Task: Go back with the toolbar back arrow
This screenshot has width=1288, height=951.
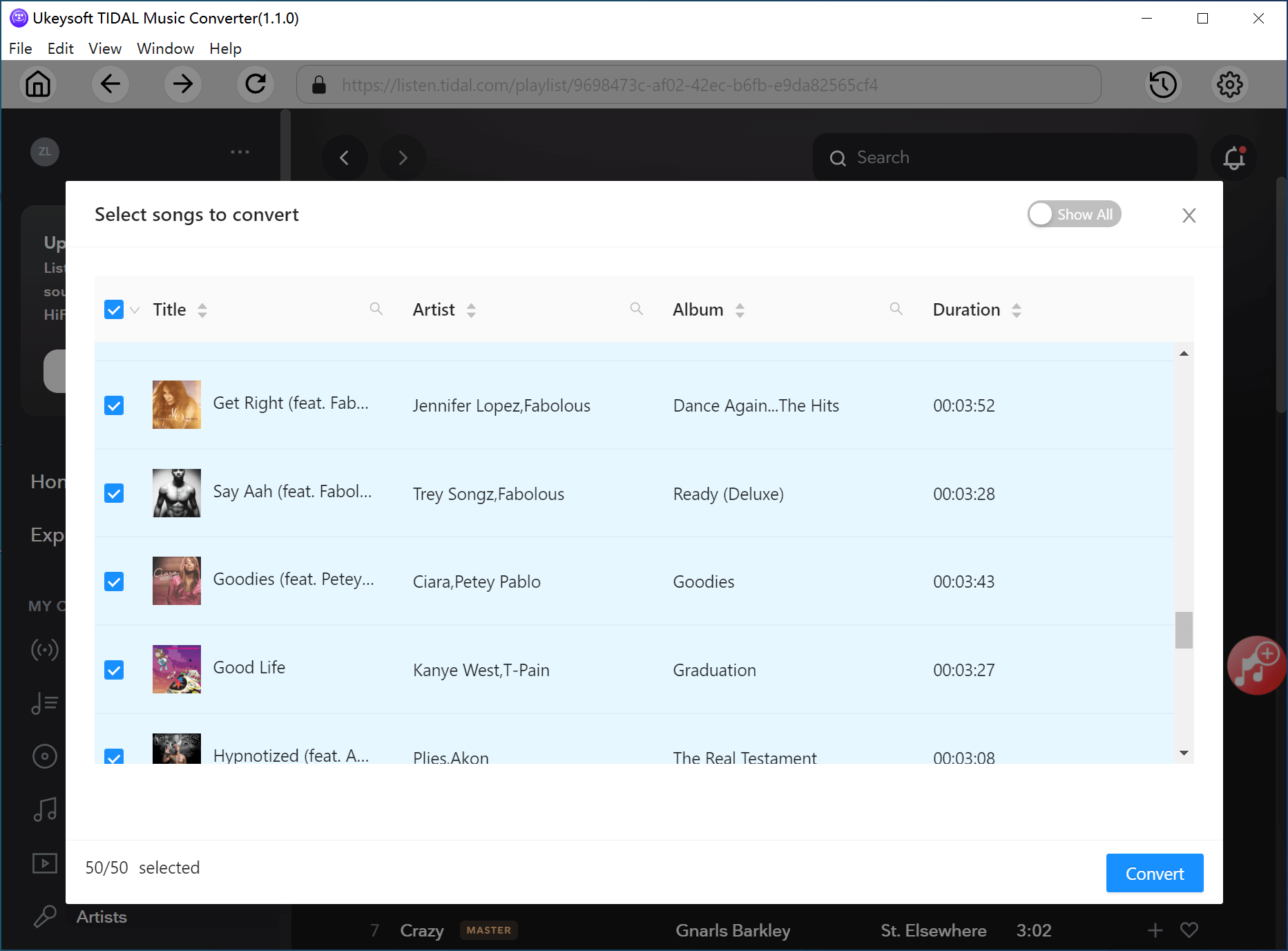Action: 110,84
